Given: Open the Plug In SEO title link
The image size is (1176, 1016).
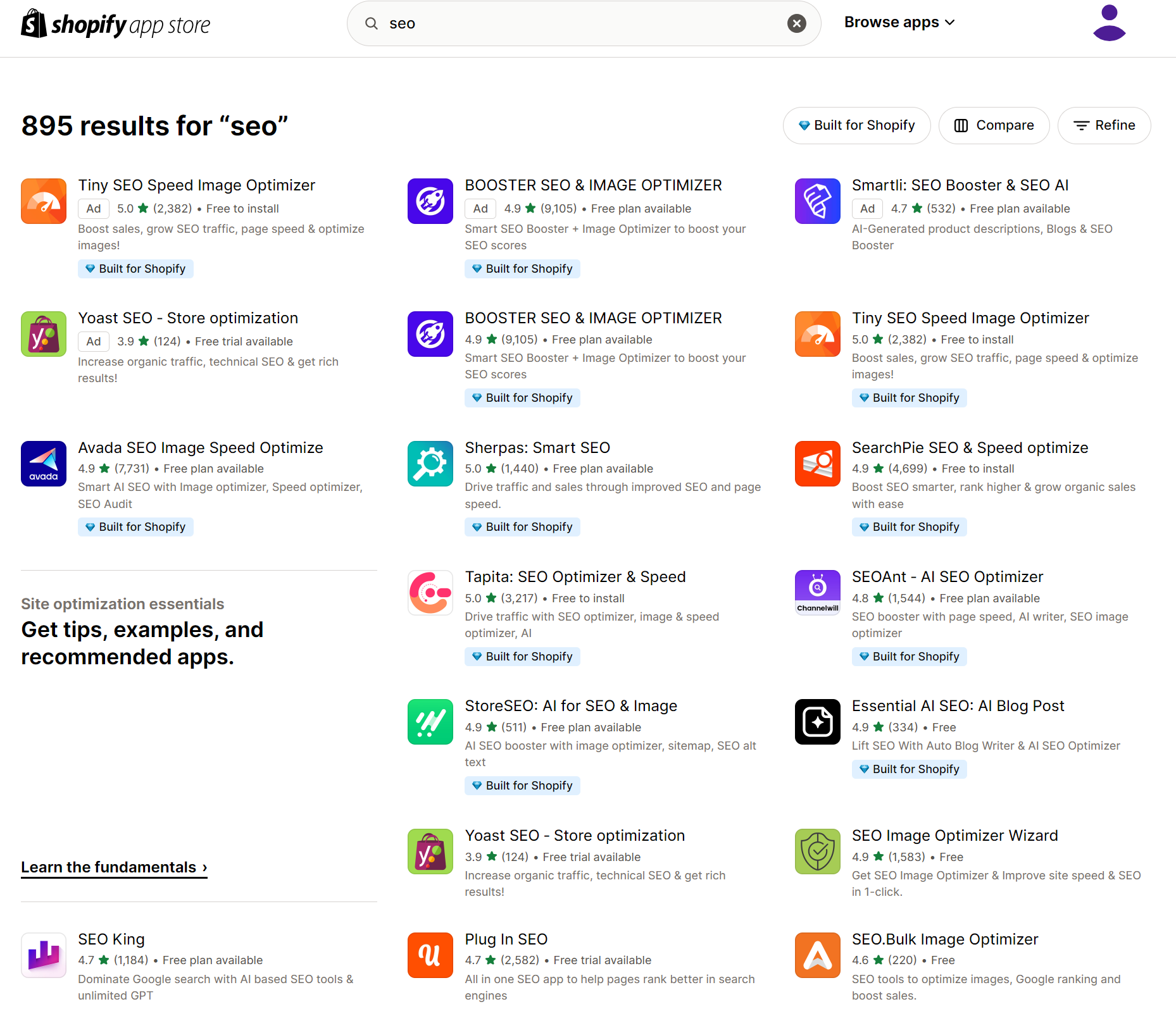Looking at the screenshot, I should (x=506, y=939).
